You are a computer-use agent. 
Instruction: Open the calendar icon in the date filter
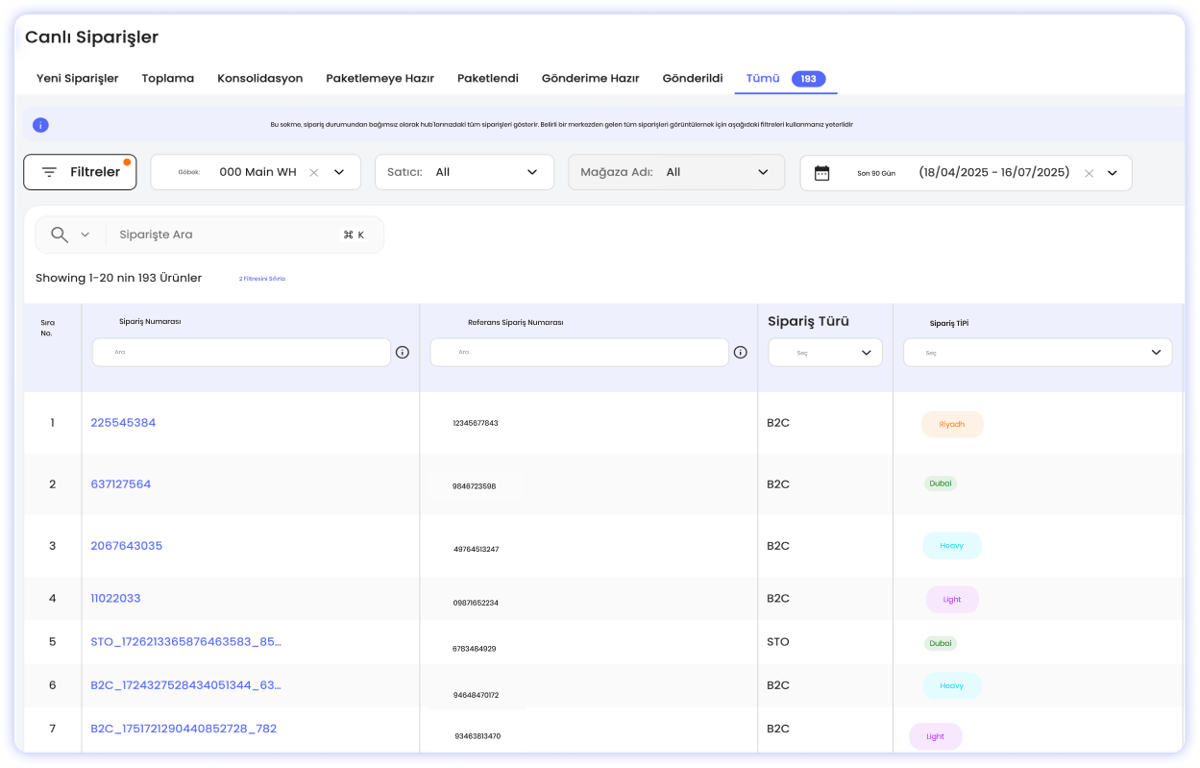pyautogui.click(x=824, y=172)
